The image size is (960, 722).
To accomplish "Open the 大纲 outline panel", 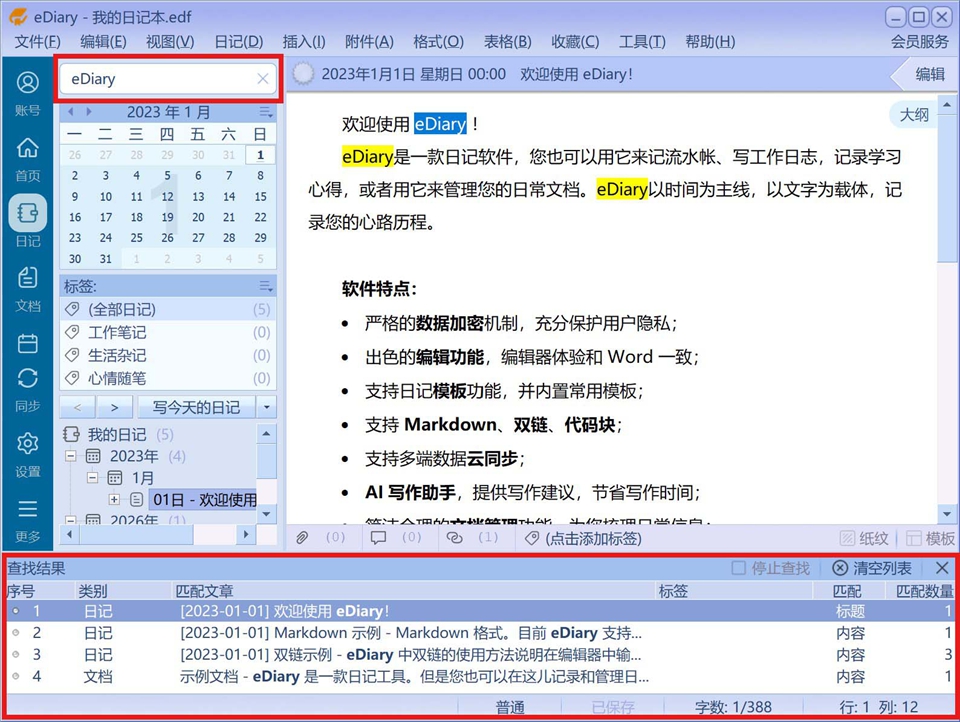I will pos(913,115).
